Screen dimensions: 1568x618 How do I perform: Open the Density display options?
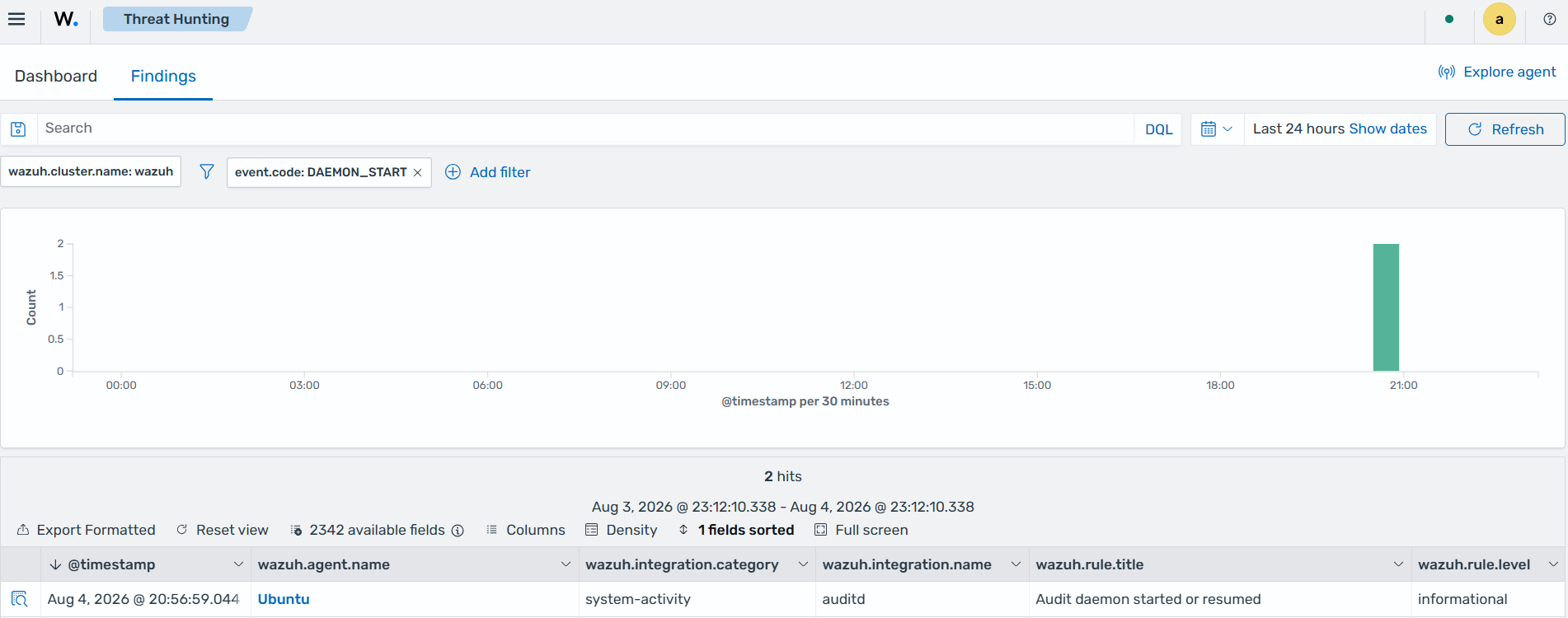tap(622, 530)
